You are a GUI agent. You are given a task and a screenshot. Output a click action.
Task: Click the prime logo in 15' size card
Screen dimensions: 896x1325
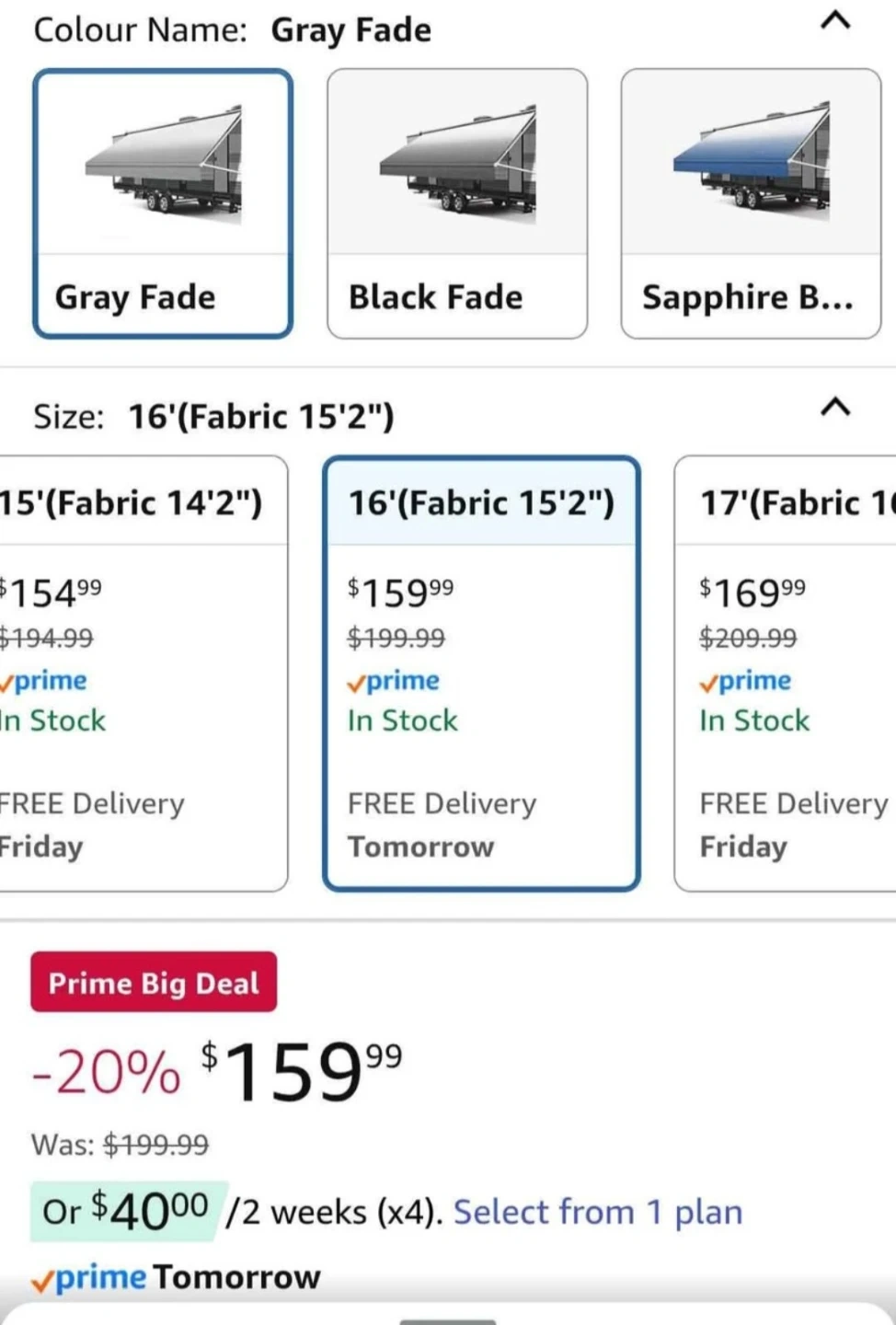[x=44, y=681]
